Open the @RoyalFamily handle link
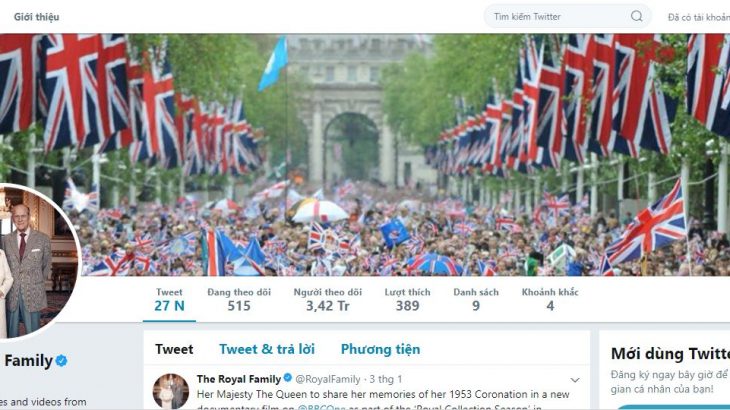 328,379
